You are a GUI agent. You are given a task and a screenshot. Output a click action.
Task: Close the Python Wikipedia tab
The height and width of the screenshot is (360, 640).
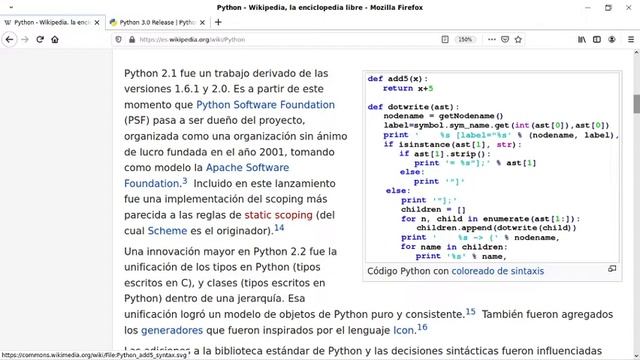pos(97,22)
